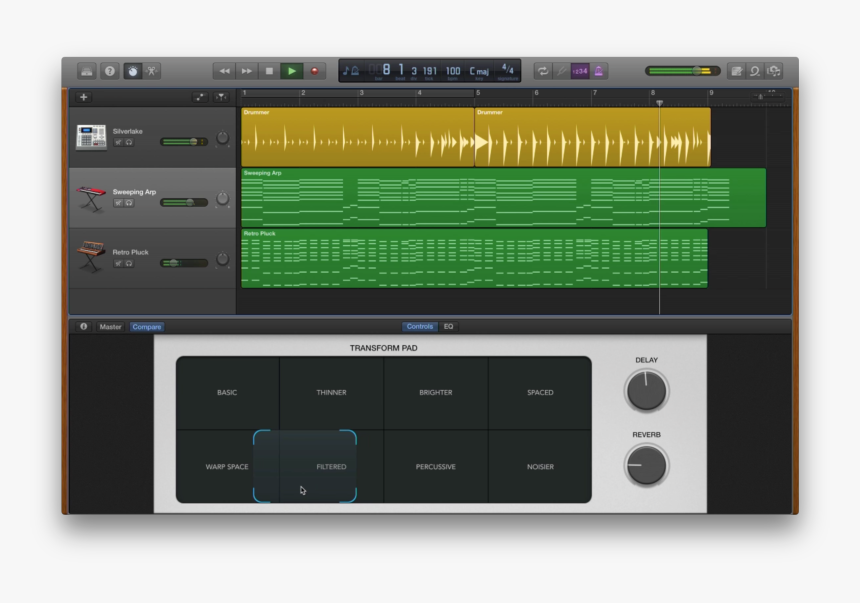Switch to the EQ tab

tap(449, 326)
